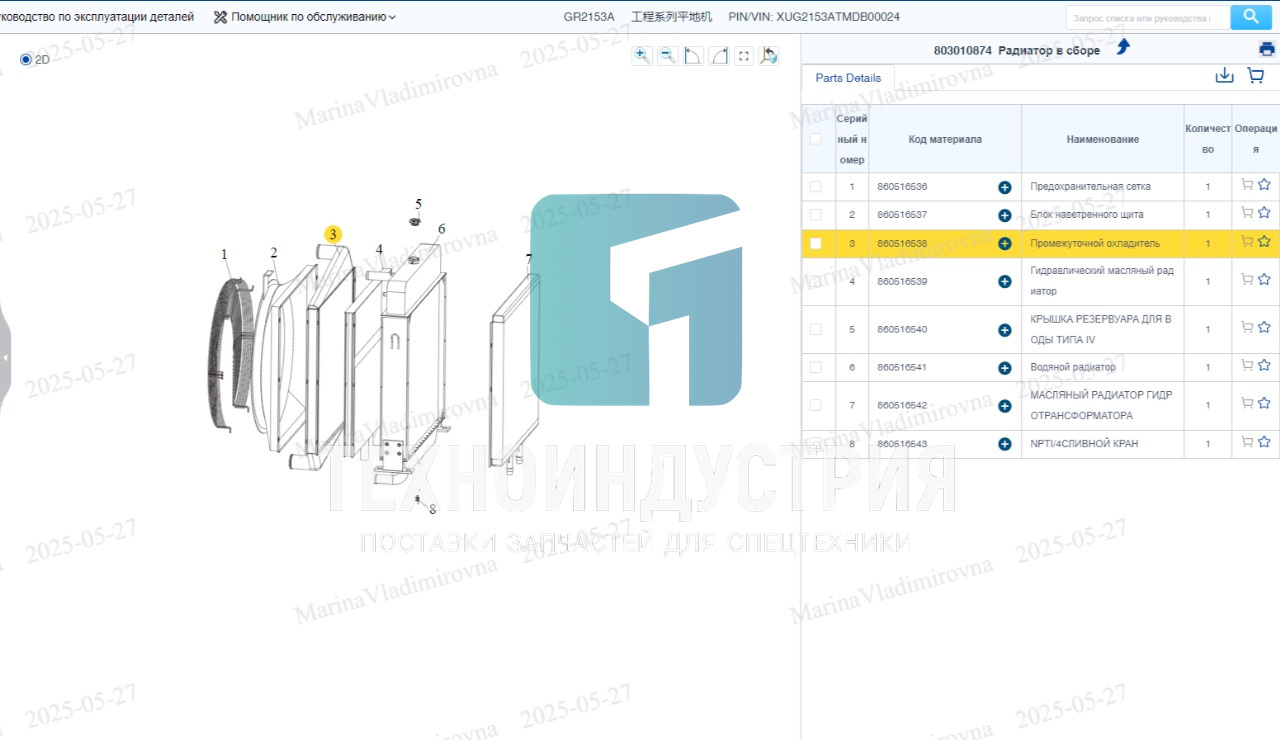Star the NPT1/4 сливной кран row

point(1264,442)
